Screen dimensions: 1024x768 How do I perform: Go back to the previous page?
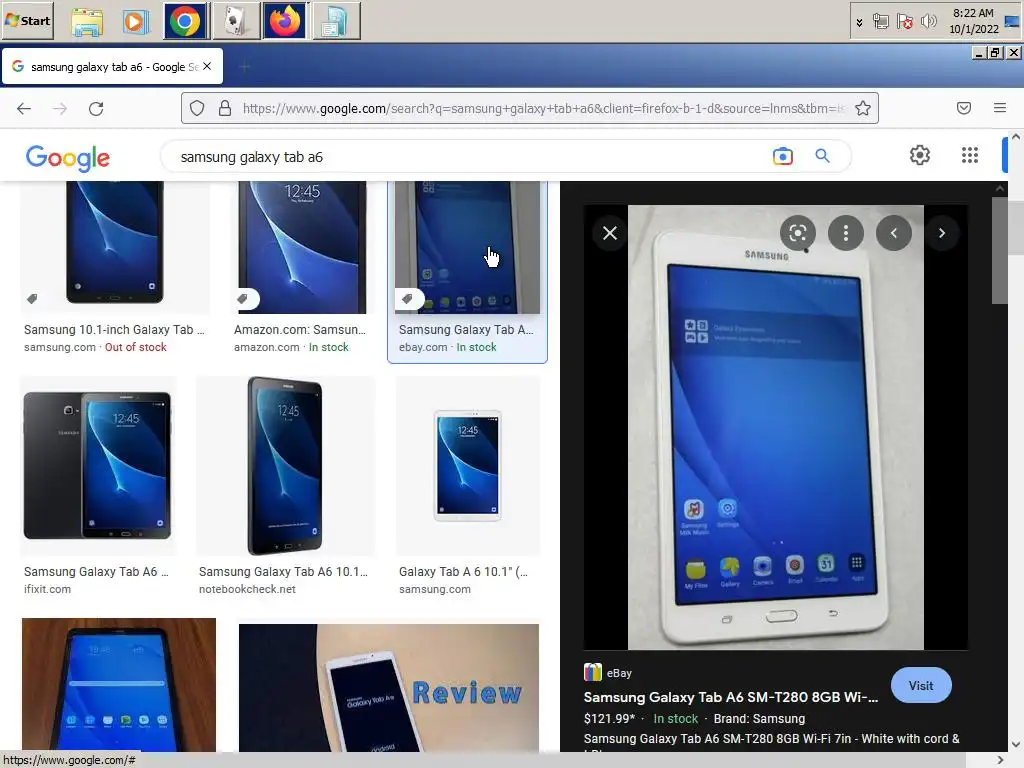(x=24, y=108)
